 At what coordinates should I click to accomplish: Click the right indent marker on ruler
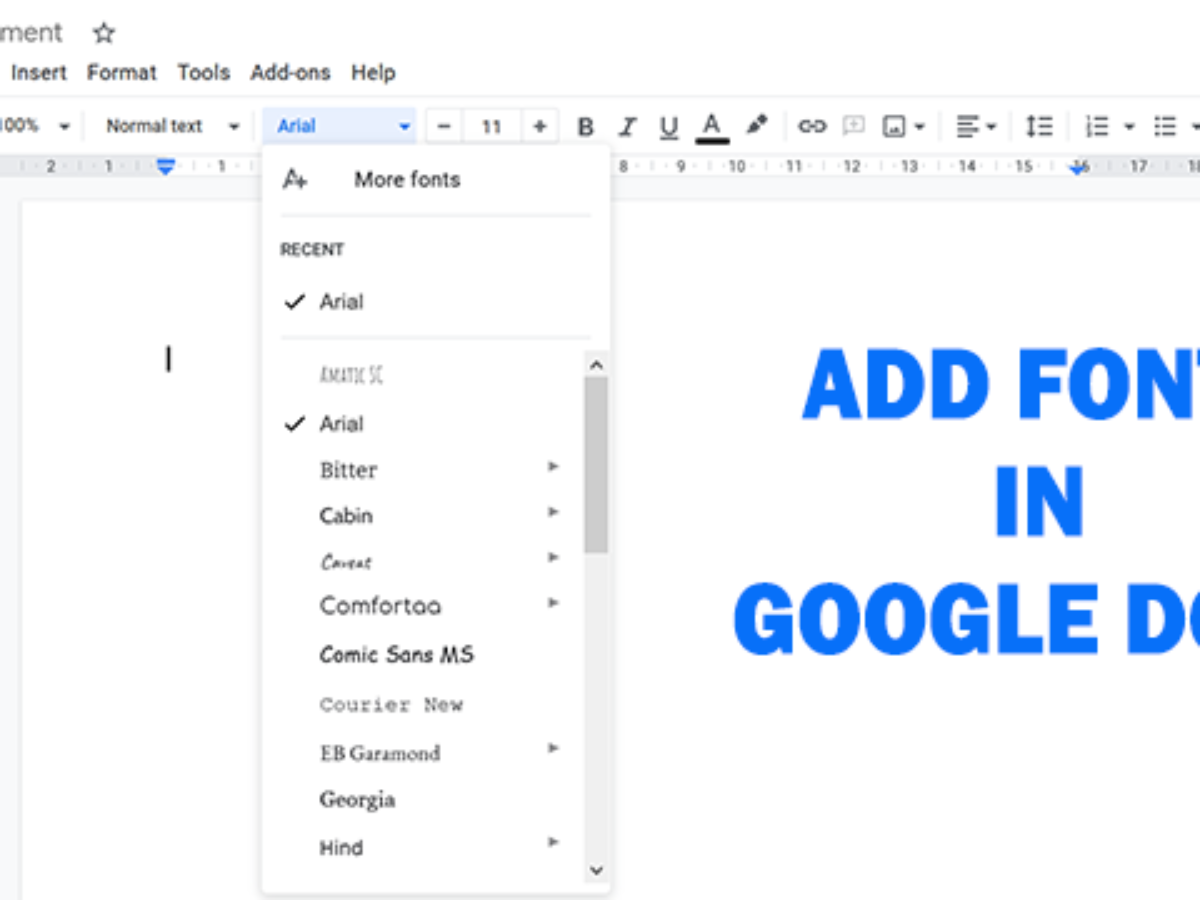coord(1079,168)
